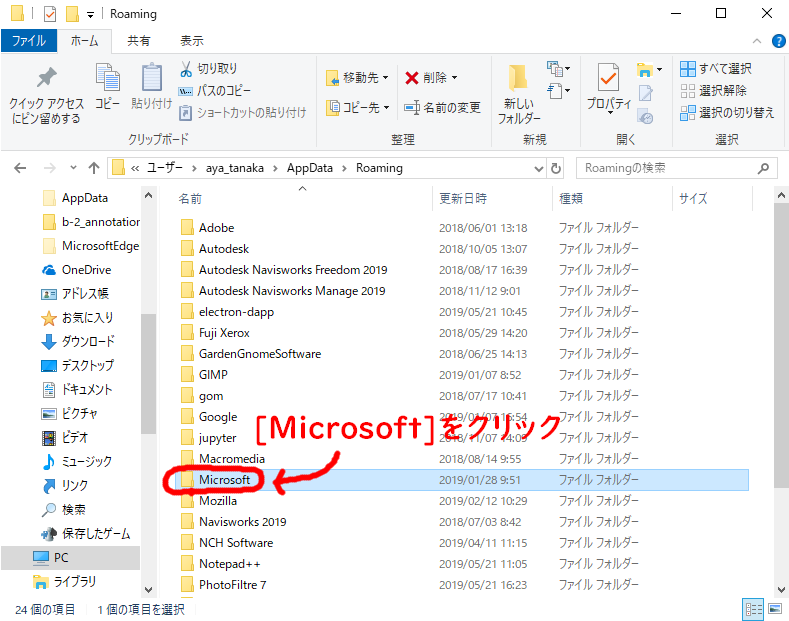Image resolution: width=789 pixels, height=621 pixels.
Task: Click Deselect (選択解除)
Action: pyautogui.click(x=713, y=91)
